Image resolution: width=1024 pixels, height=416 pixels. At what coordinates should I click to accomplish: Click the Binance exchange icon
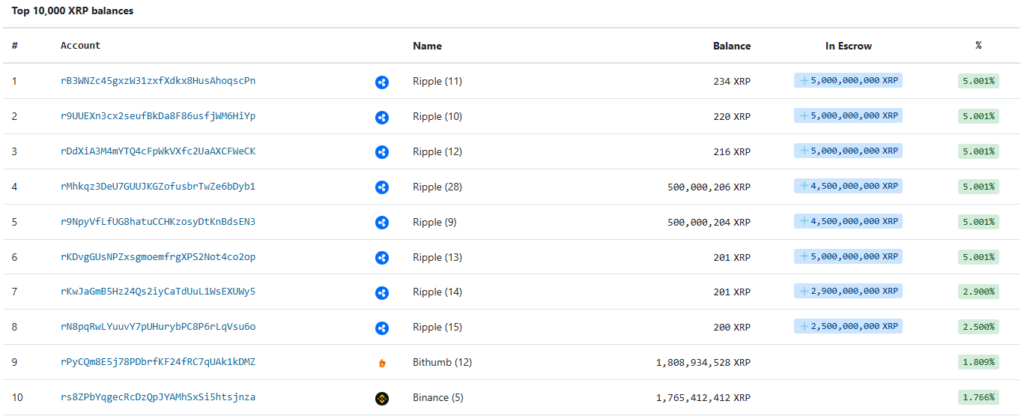(x=381, y=398)
